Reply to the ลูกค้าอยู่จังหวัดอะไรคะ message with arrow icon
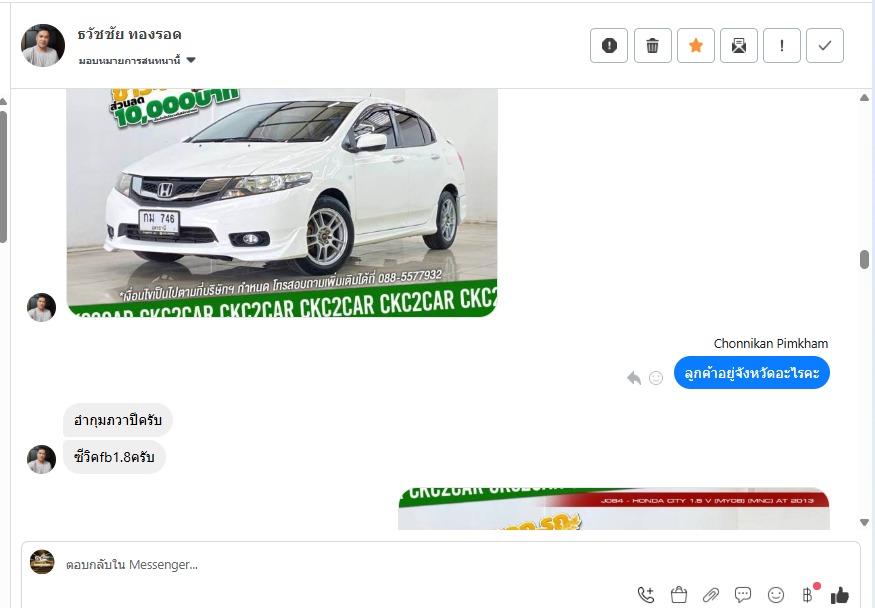The height and width of the screenshot is (608, 875). pyautogui.click(x=634, y=378)
